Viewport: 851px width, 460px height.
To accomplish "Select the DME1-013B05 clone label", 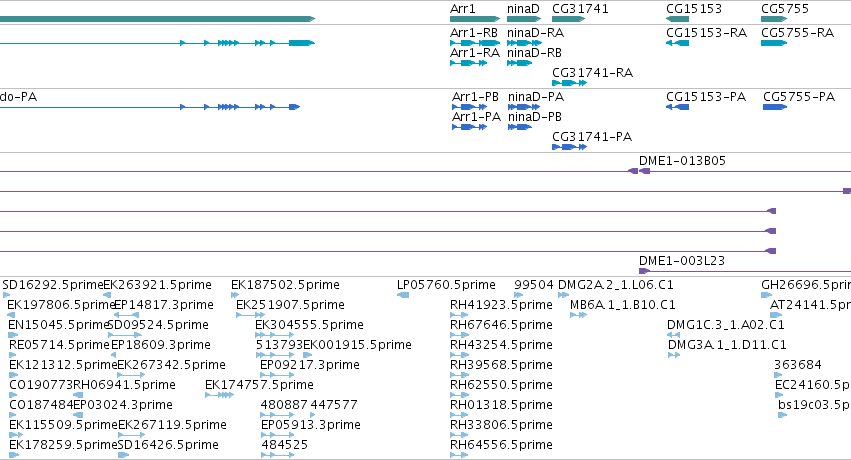I will [x=682, y=161].
